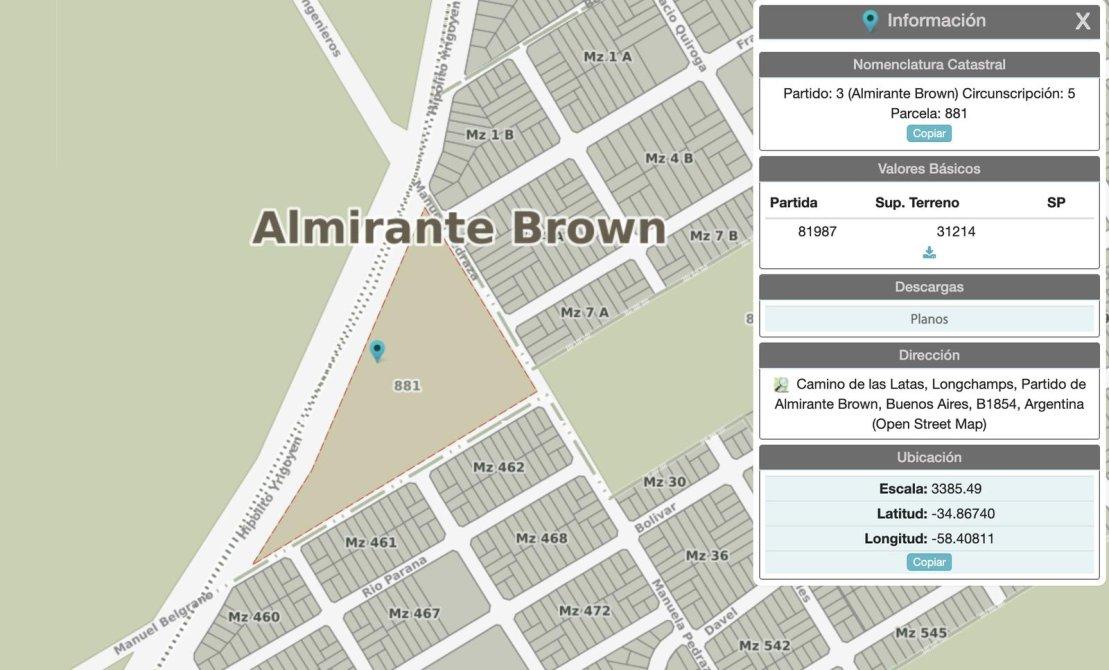This screenshot has height=670, width=1109.
Task: Select the Ubicación section header
Action: pyautogui.click(x=929, y=457)
